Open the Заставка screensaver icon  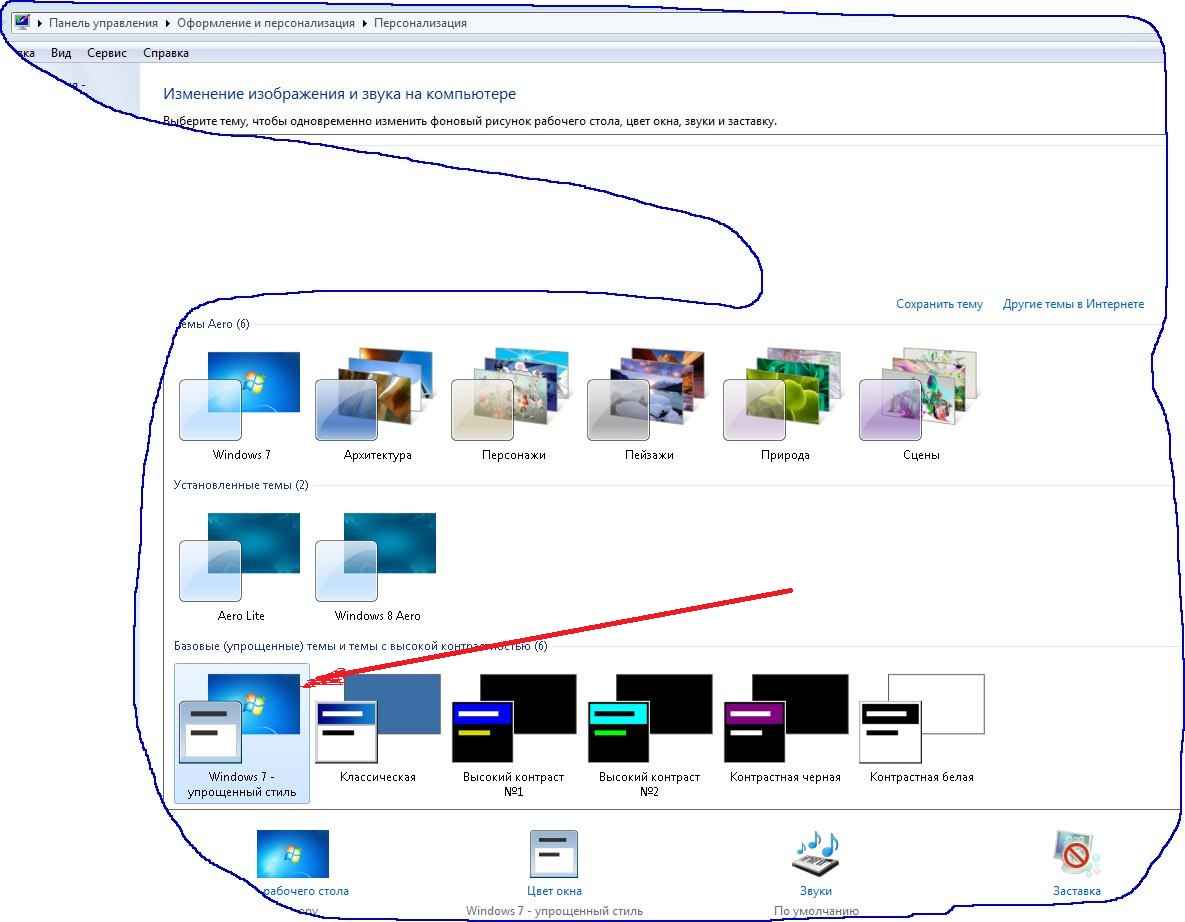(x=1076, y=854)
